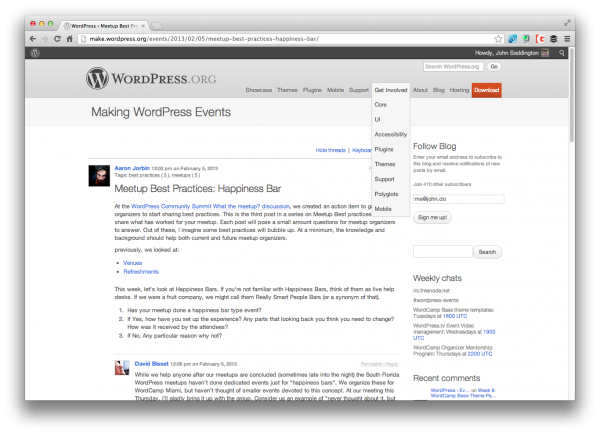This screenshot has height=435, width=600.
Task: Click the browser vertical scrollbar
Action: click(572, 96)
